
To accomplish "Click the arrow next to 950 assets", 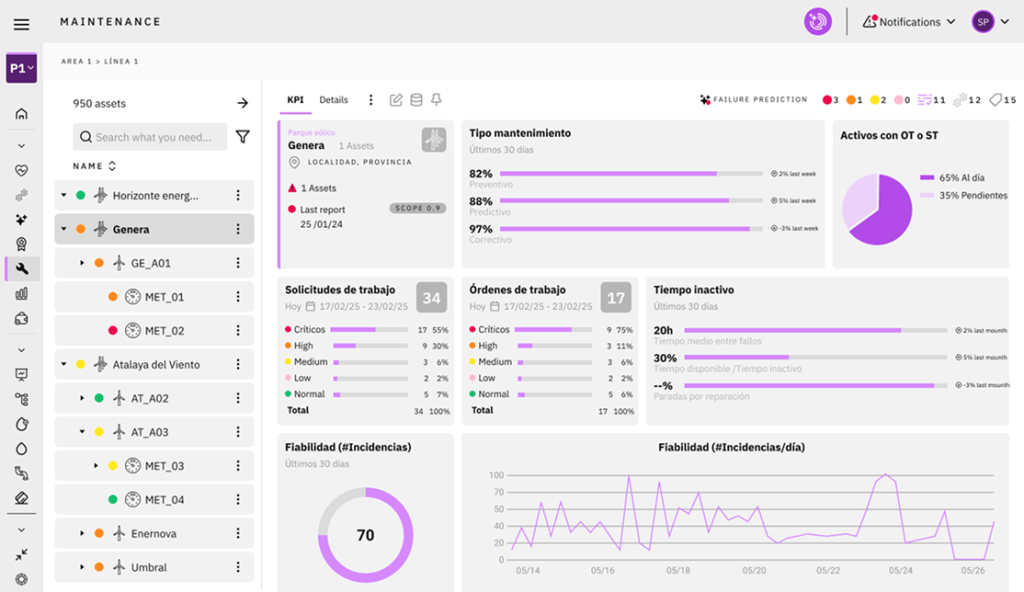I will [x=242, y=103].
